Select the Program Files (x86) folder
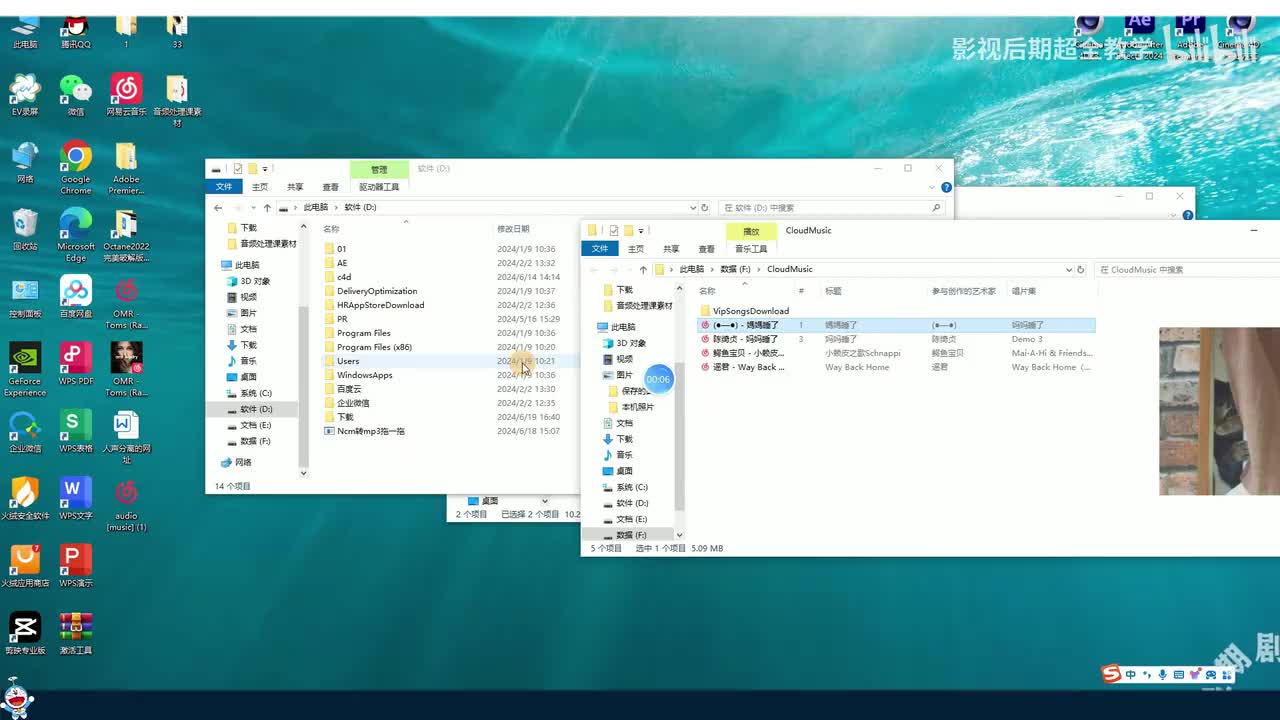This screenshot has width=1280, height=720. (374, 347)
